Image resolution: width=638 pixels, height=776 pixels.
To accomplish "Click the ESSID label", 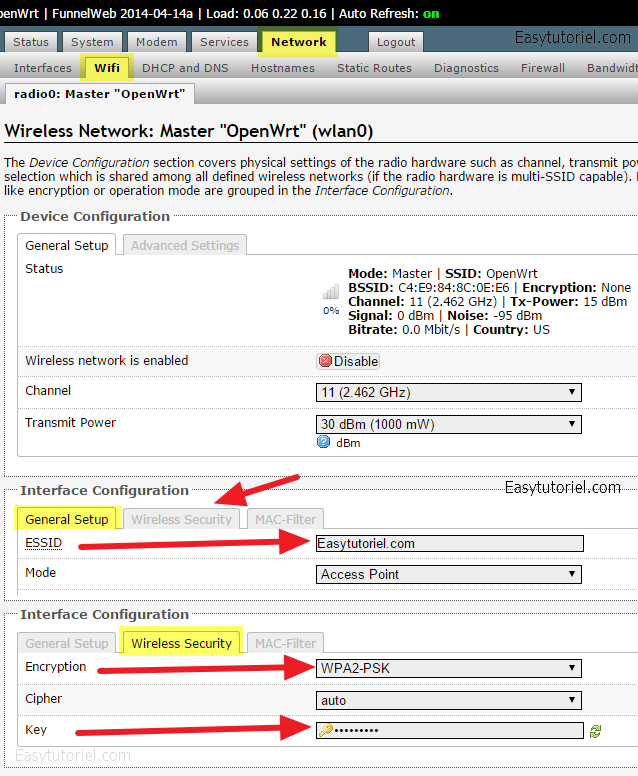I will 44,543.
